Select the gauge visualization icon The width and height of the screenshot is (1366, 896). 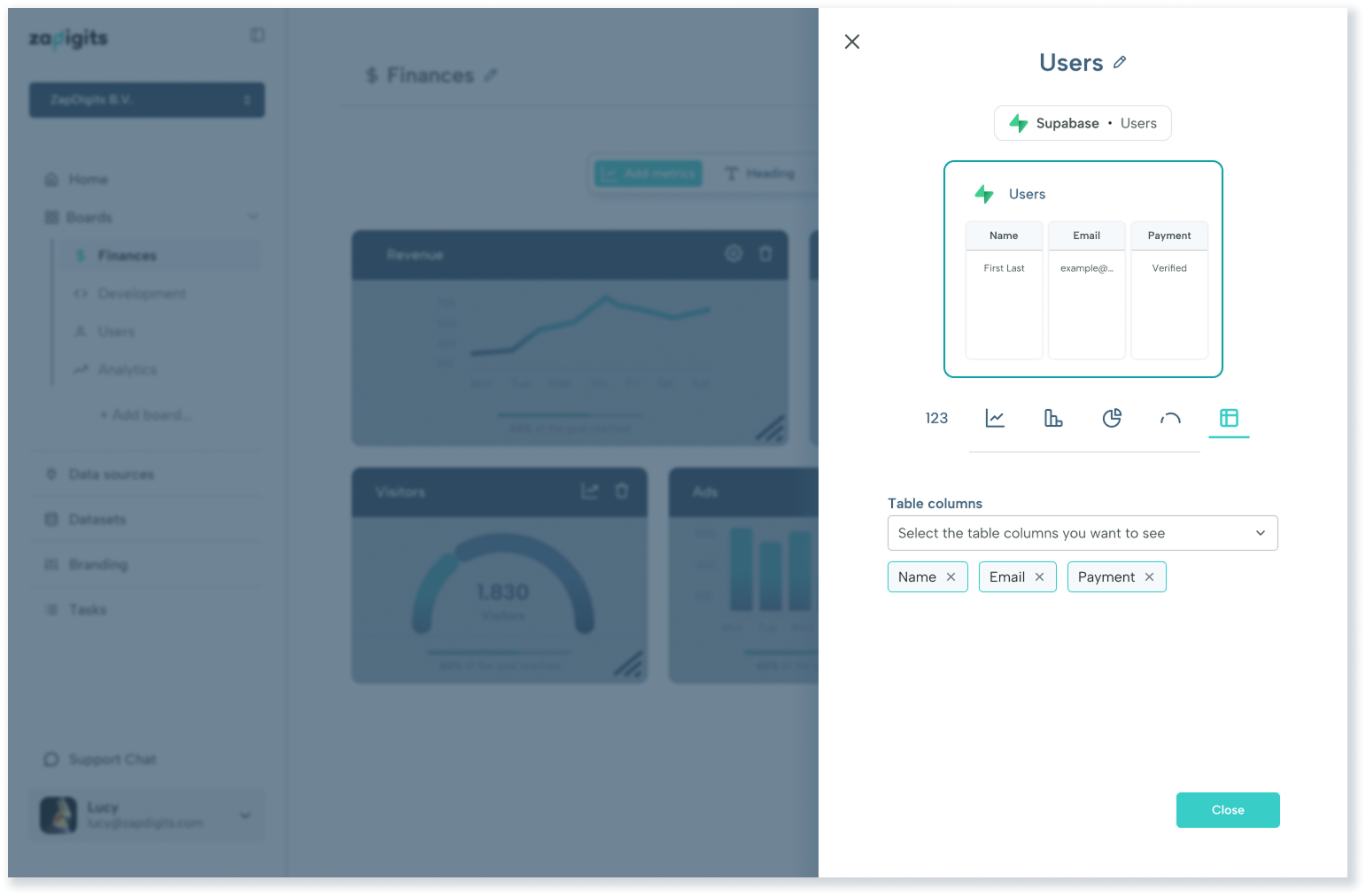[x=1170, y=419]
